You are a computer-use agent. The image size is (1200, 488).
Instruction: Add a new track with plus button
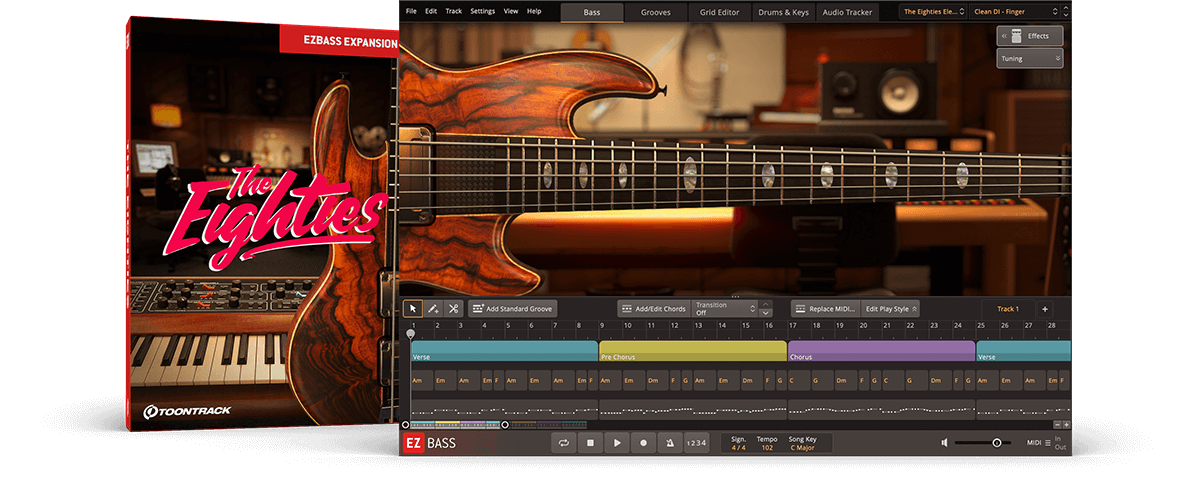click(1044, 309)
